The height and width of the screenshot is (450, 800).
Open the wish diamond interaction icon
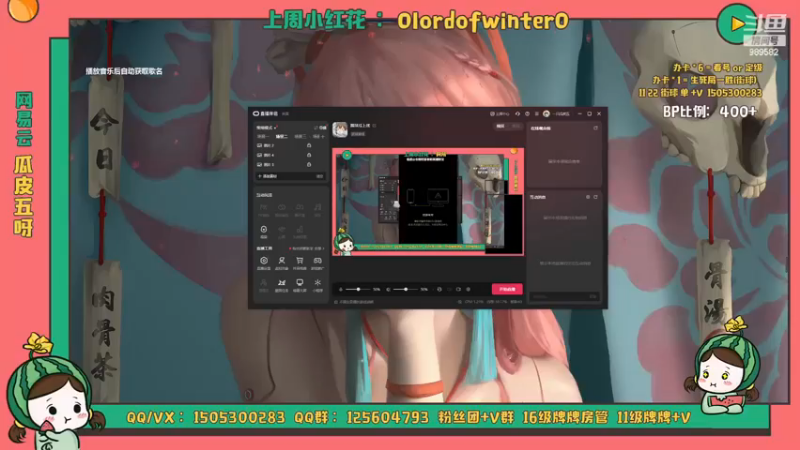[282, 232]
